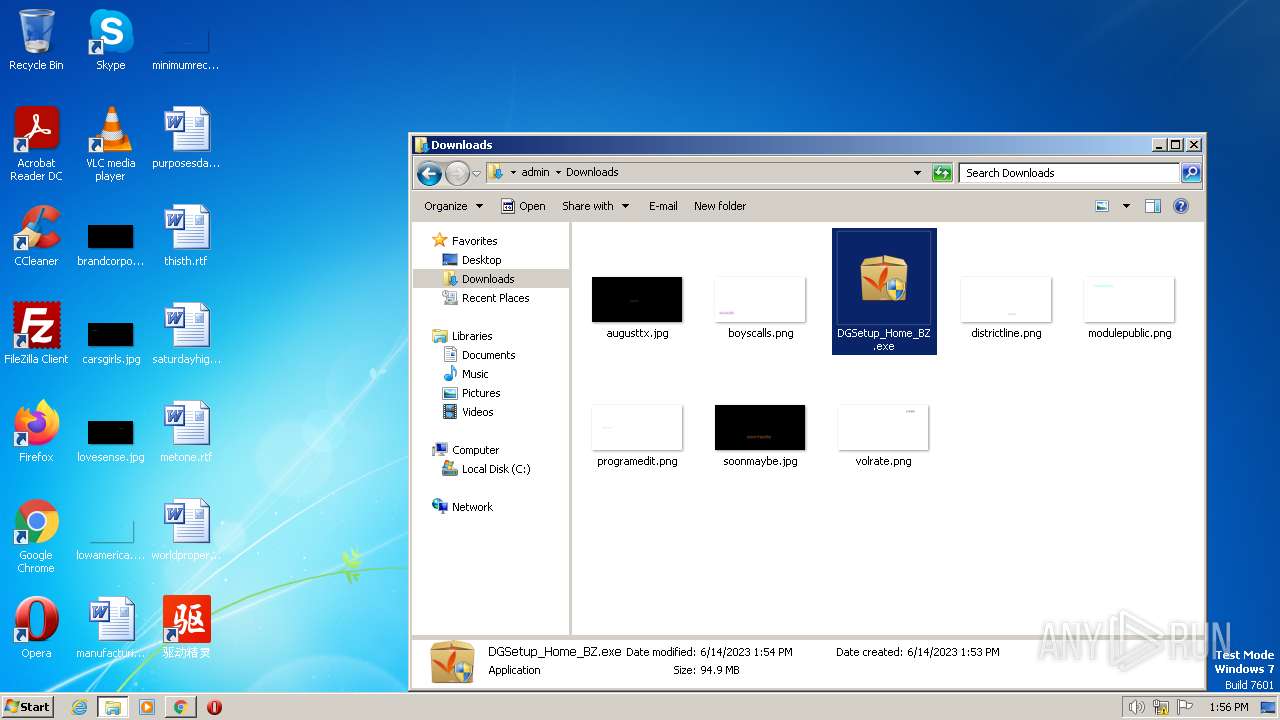Image resolution: width=1280 pixels, height=720 pixels.
Task: Click the volume icon in system tray
Action: pyautogui.click(x=1136, y=707)
